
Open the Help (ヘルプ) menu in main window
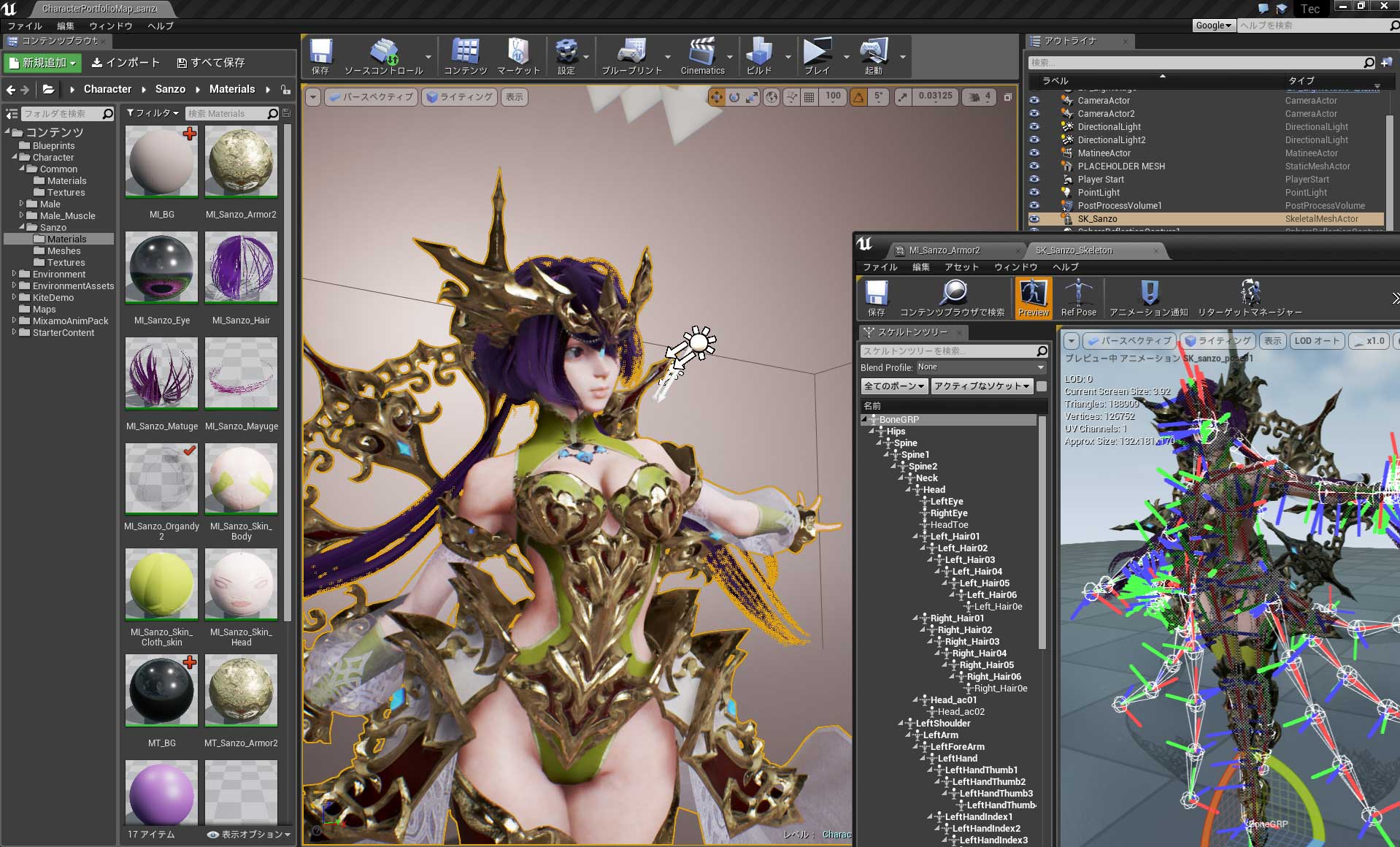[160, 26]
